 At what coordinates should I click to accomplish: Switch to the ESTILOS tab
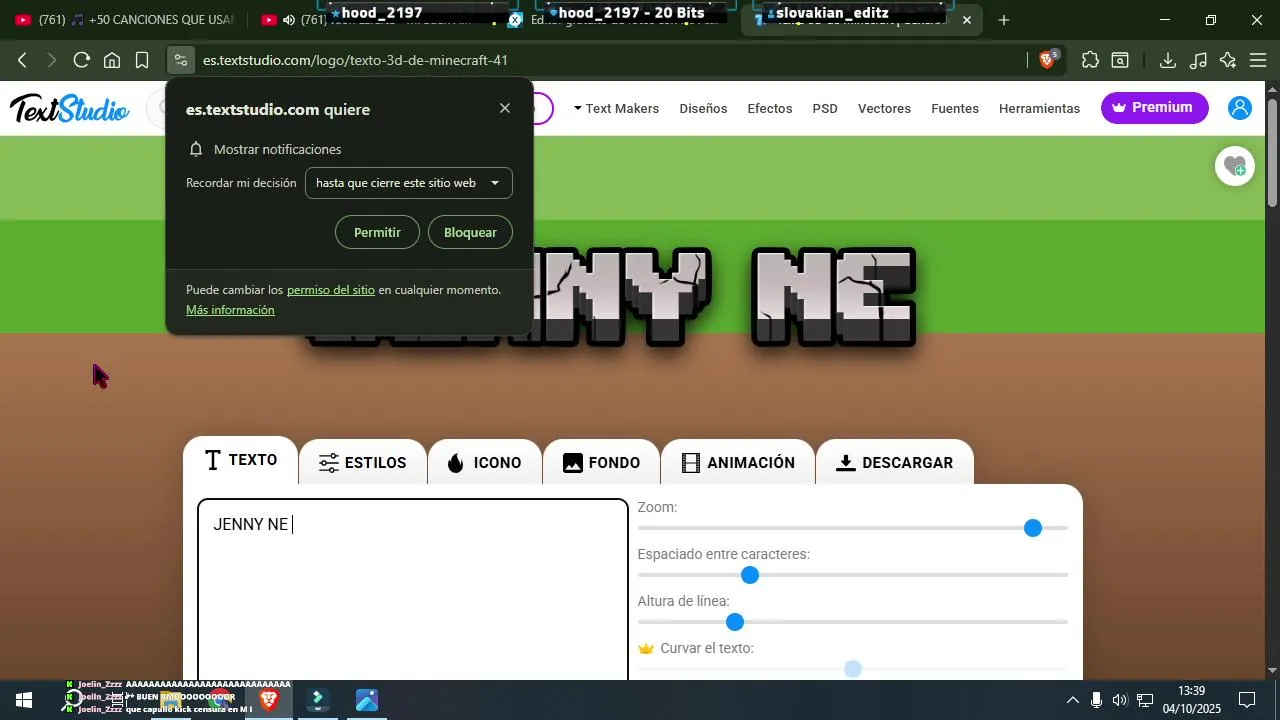[362, 463]
